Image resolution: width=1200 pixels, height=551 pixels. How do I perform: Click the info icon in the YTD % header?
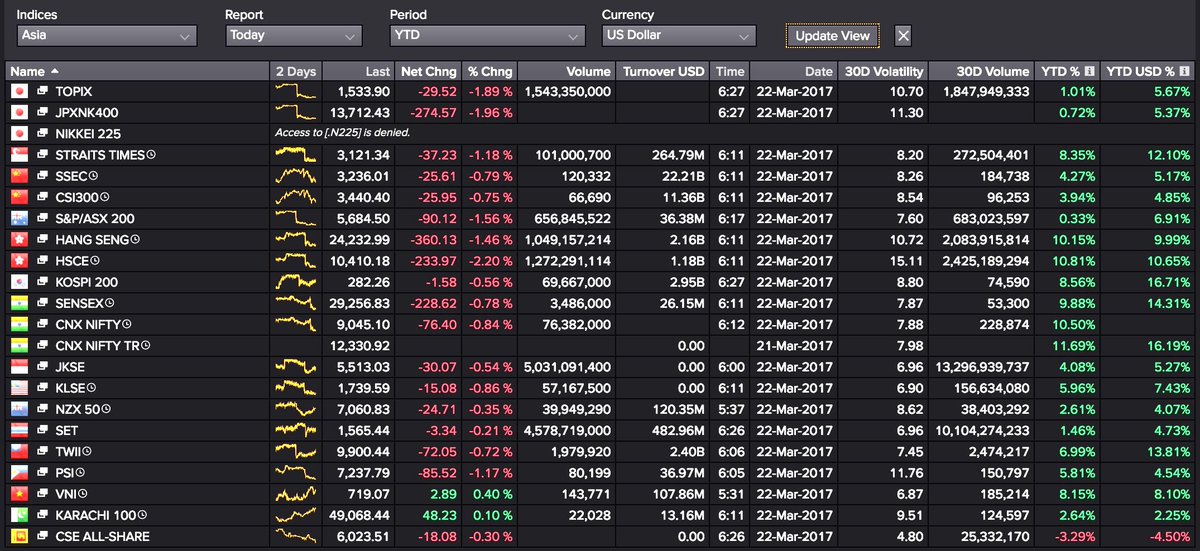(x=1090, y=71)
